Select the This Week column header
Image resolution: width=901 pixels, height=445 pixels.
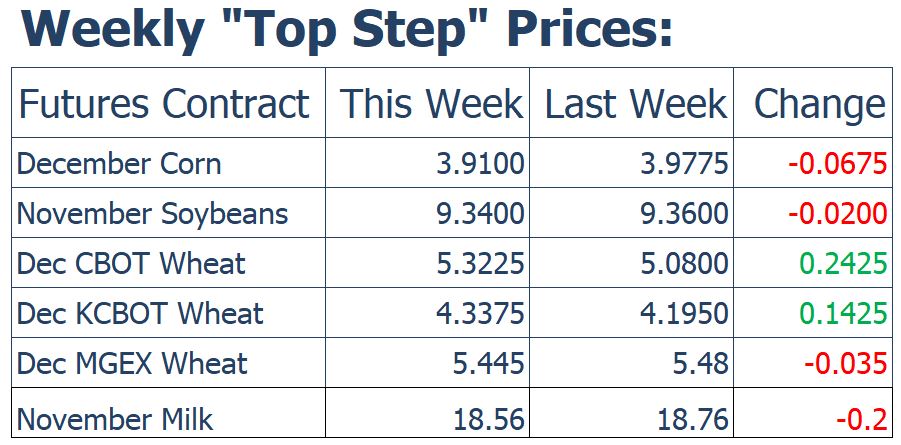[431, 103]
